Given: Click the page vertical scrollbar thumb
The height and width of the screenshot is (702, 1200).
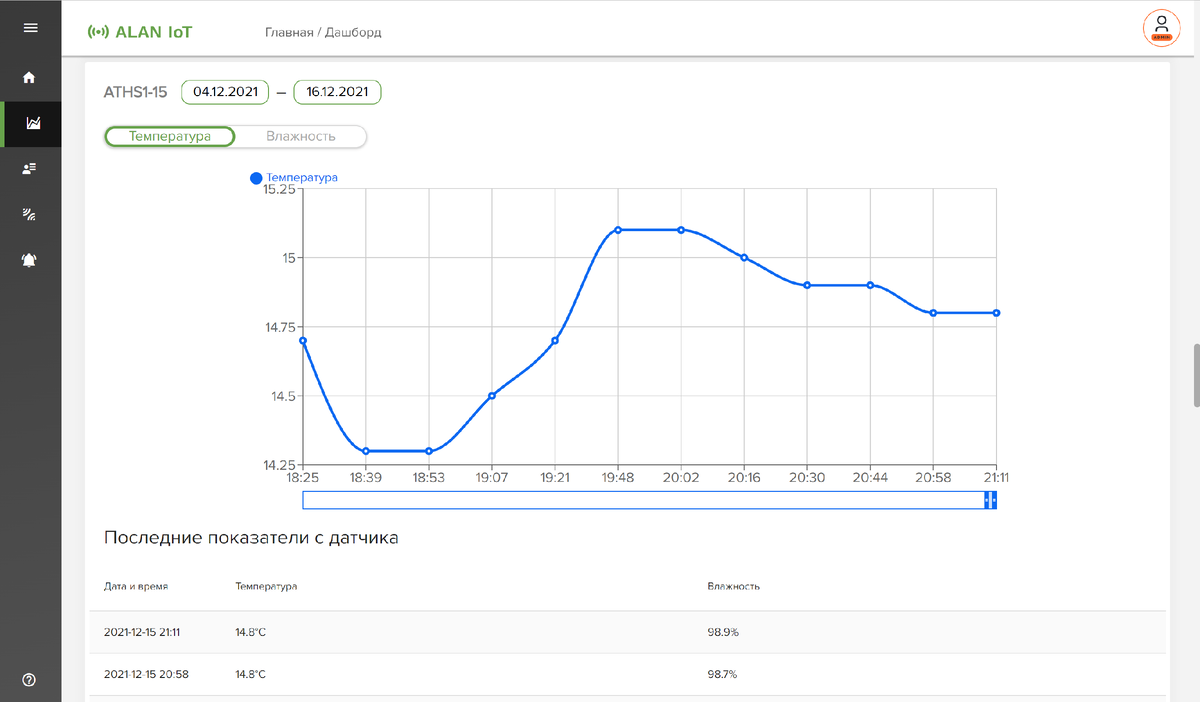Looking at the screenshot, I should click(x=1195, y=376).
